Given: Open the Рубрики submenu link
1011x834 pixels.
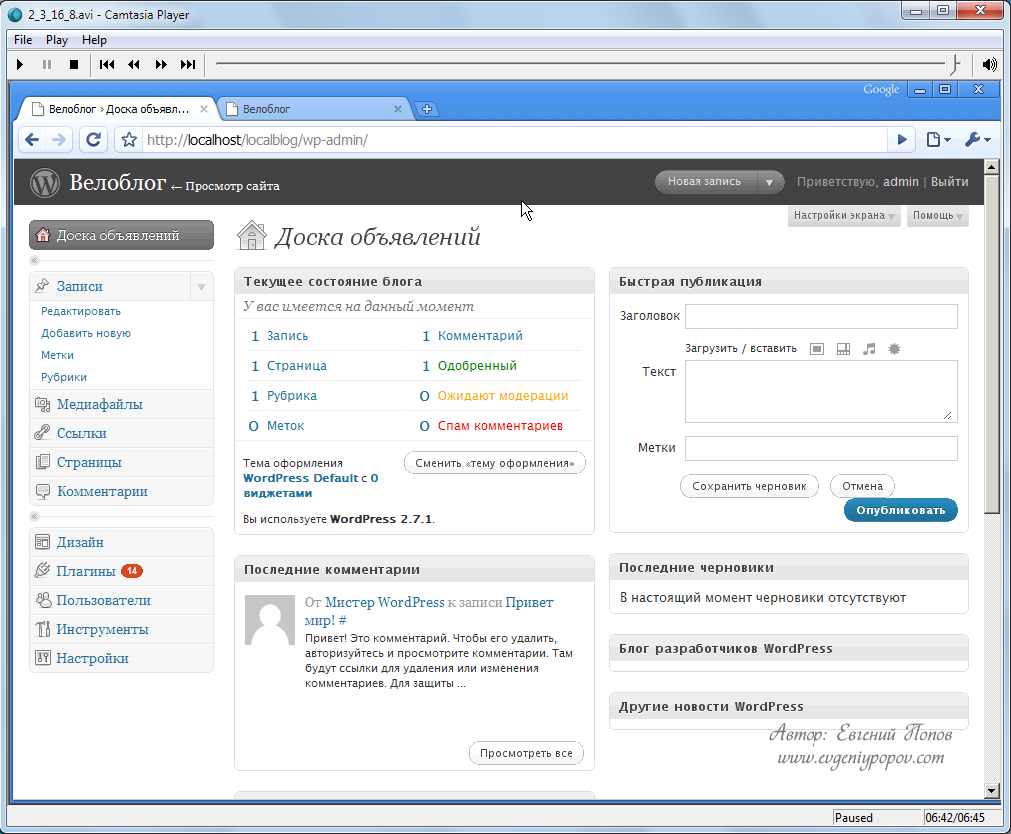Looking at the screenshot, I should tap(64, 377).
